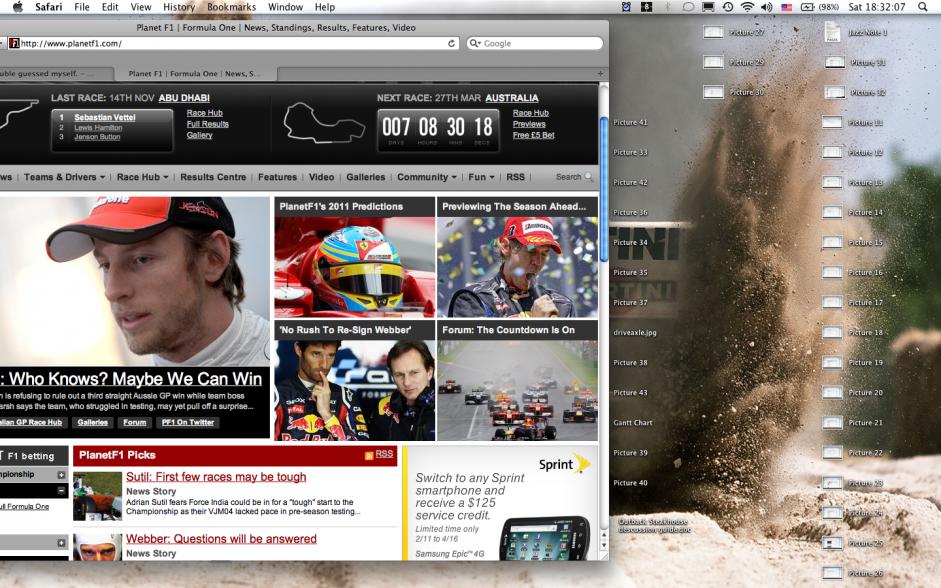Screen dimensions: 941x588
Task: Open 'Sutil: First few races may be tough'
Action: pyautogui.click(x=216, y=477)
